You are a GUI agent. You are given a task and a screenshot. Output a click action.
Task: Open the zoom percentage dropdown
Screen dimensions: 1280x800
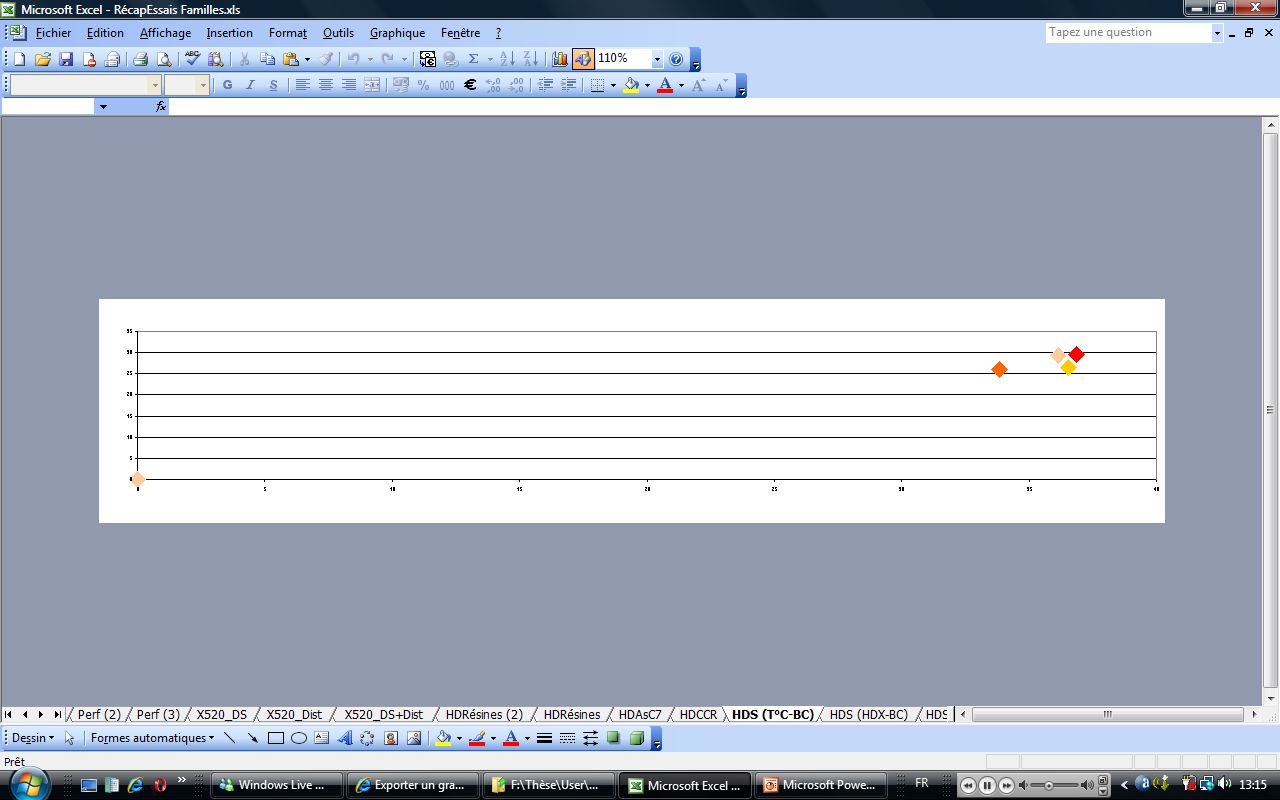pos(657,59)
